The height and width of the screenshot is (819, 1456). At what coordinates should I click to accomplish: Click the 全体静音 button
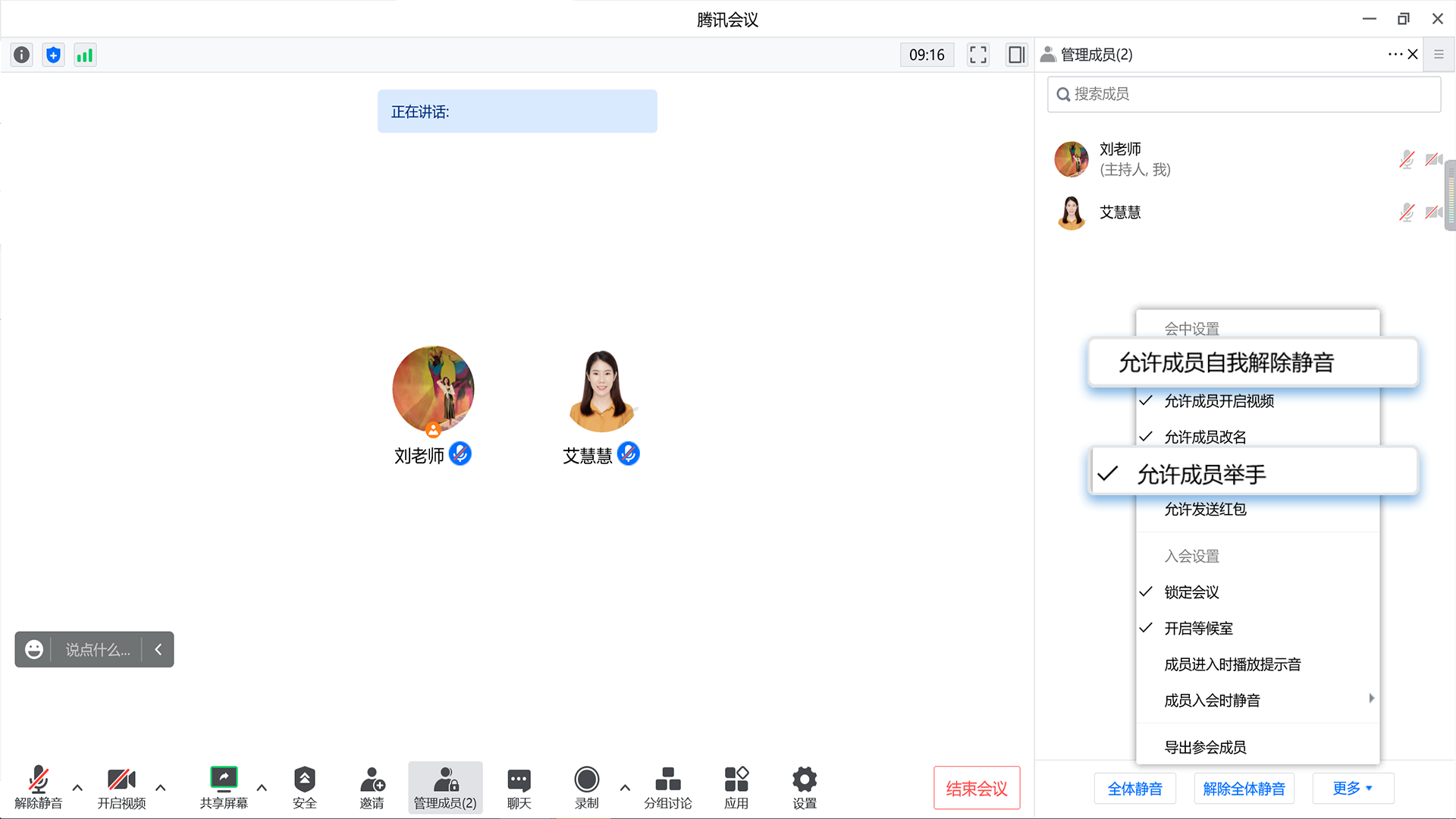coord(1134,789)
